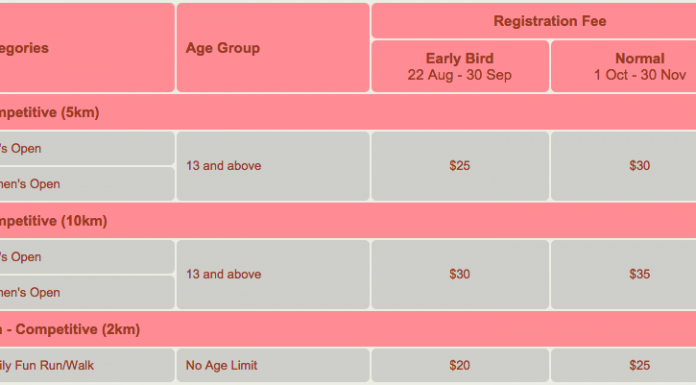The height and width of the screenshot is (385, 696).
Task: Click the Categories column header
Action: tap(87, 48)
